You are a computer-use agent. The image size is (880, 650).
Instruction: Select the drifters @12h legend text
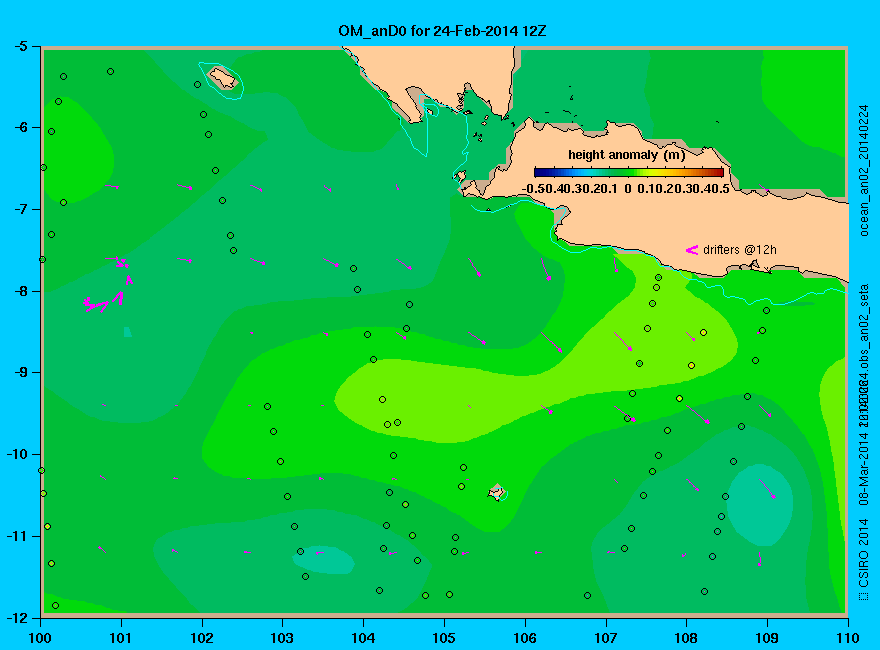(x=740, y=250)
